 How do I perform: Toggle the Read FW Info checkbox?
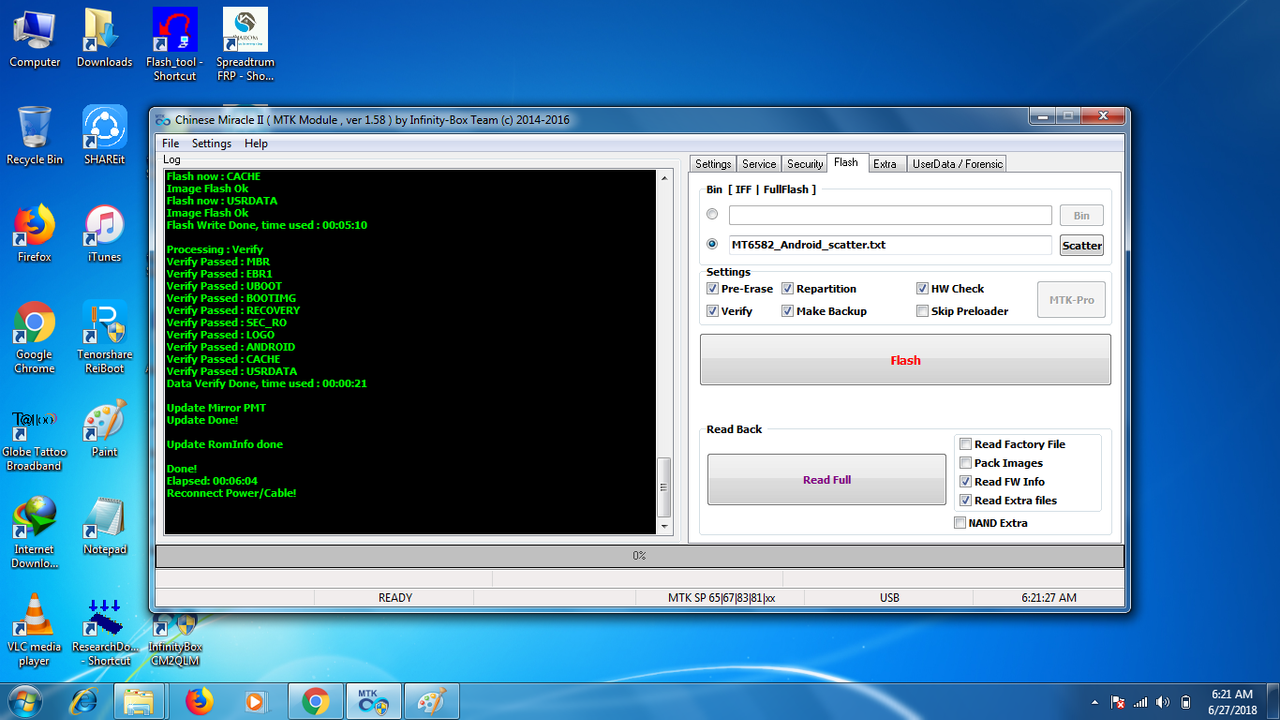click(x=965, y=482)
